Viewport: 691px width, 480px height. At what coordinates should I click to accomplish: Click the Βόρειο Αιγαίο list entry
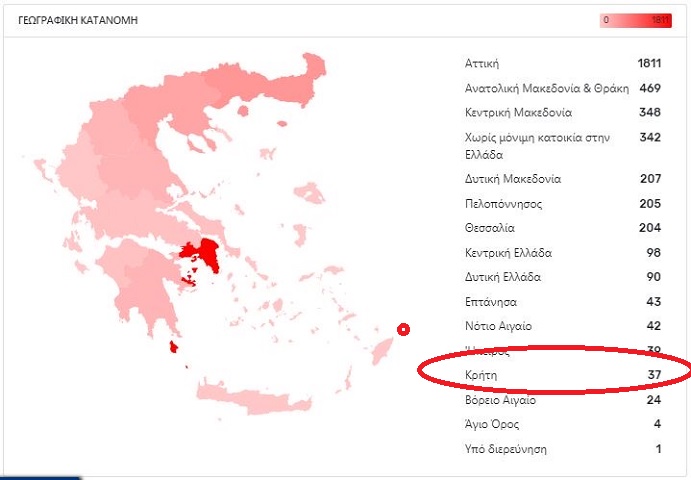pos(563,400)
